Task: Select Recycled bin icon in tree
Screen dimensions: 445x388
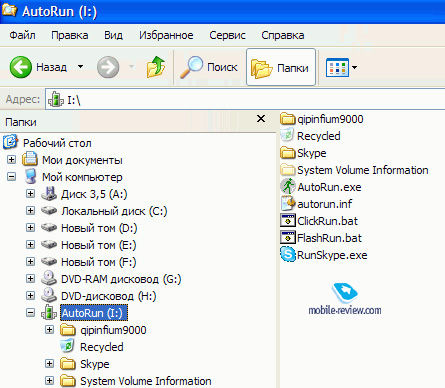Action: [x=68, y=346]
